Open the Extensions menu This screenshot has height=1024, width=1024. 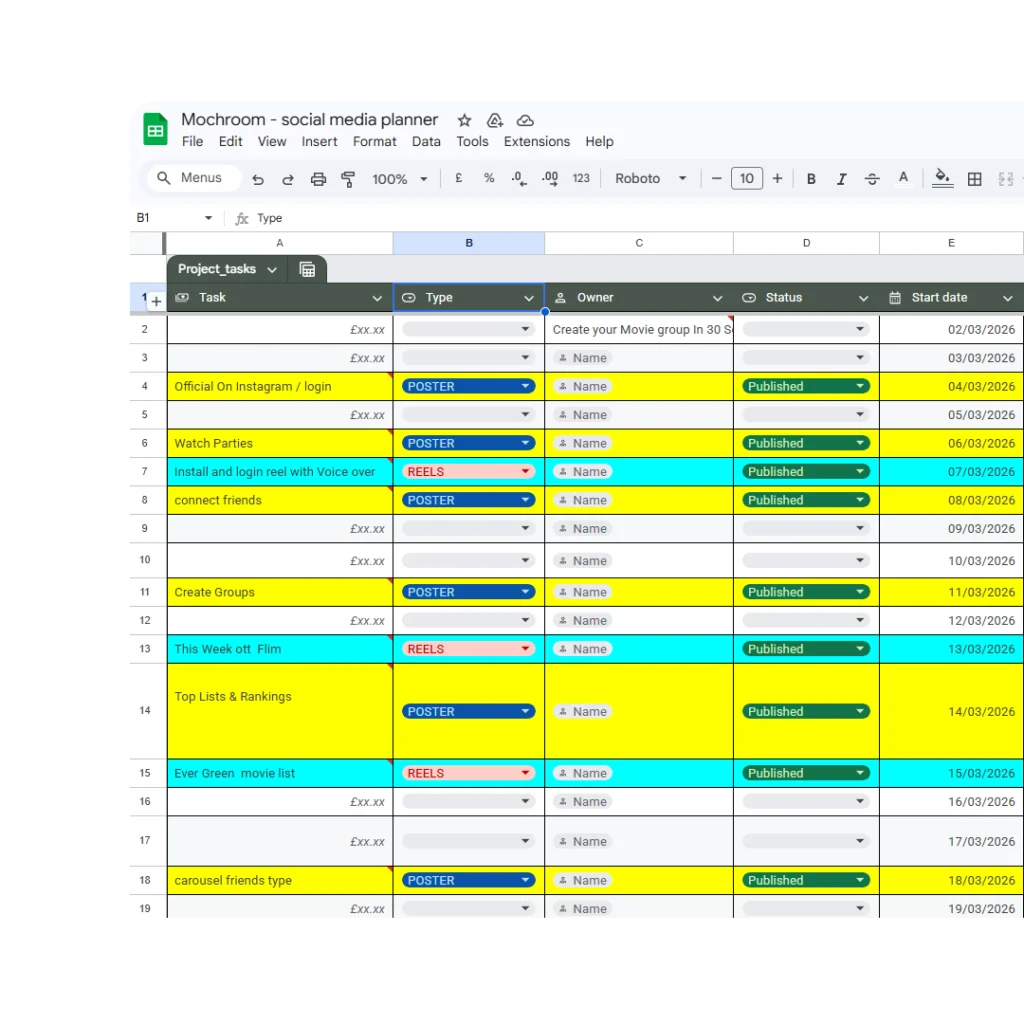coord(536,142)
